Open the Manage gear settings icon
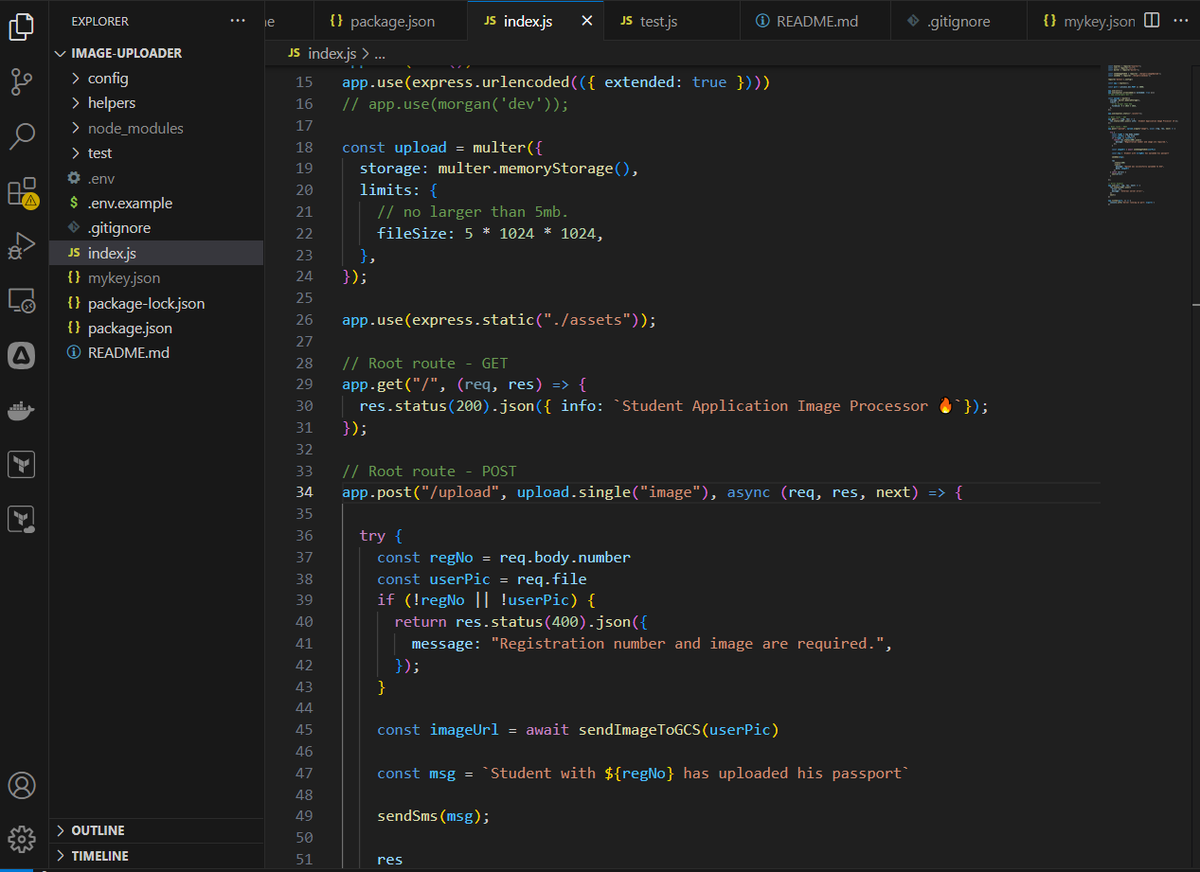 tap(22, 838)
